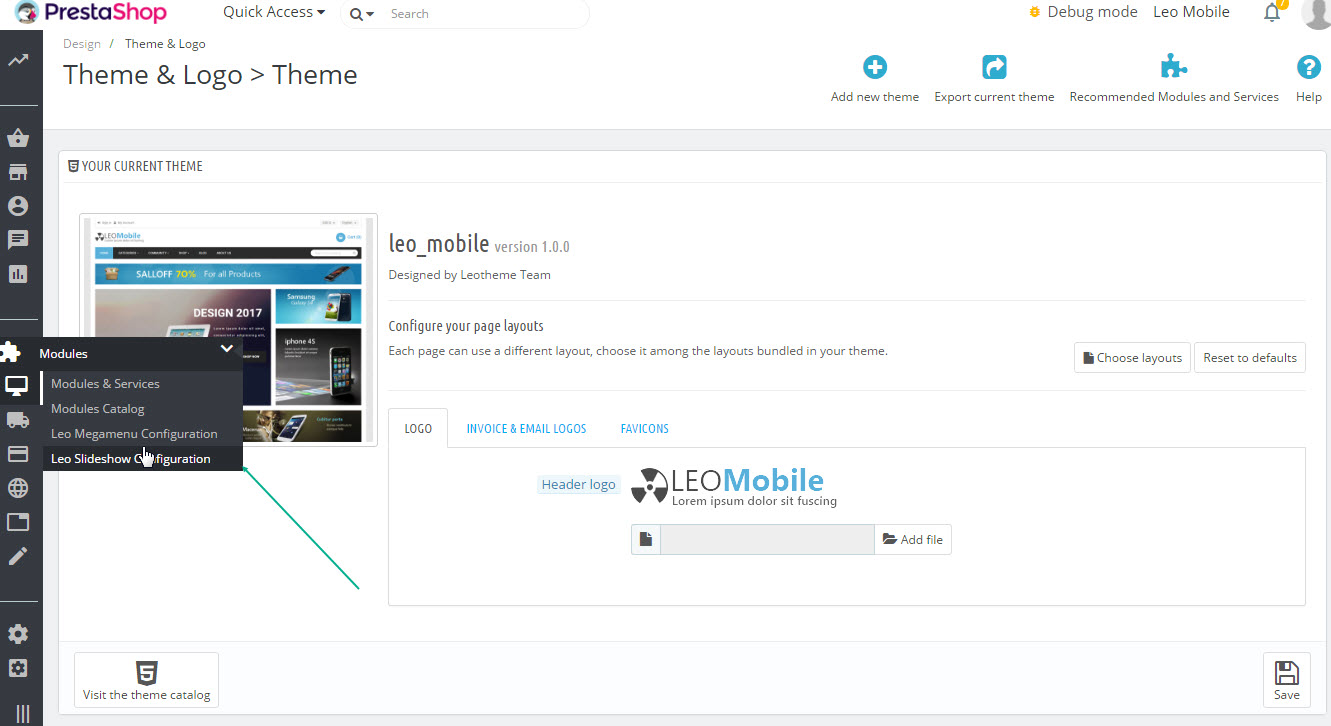1331x726 pixels.
Task: Open Recommended Modules and Services puzzle icon
Action: [x=1174, y=67]
